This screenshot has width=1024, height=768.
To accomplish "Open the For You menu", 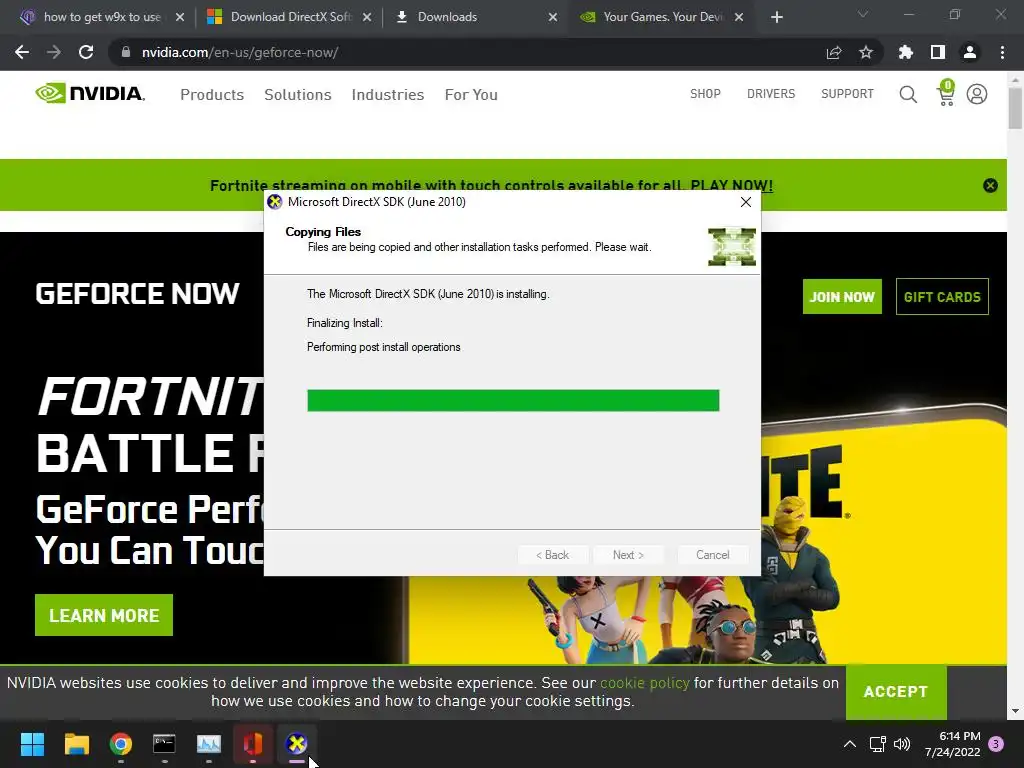I will pos(471,95).
